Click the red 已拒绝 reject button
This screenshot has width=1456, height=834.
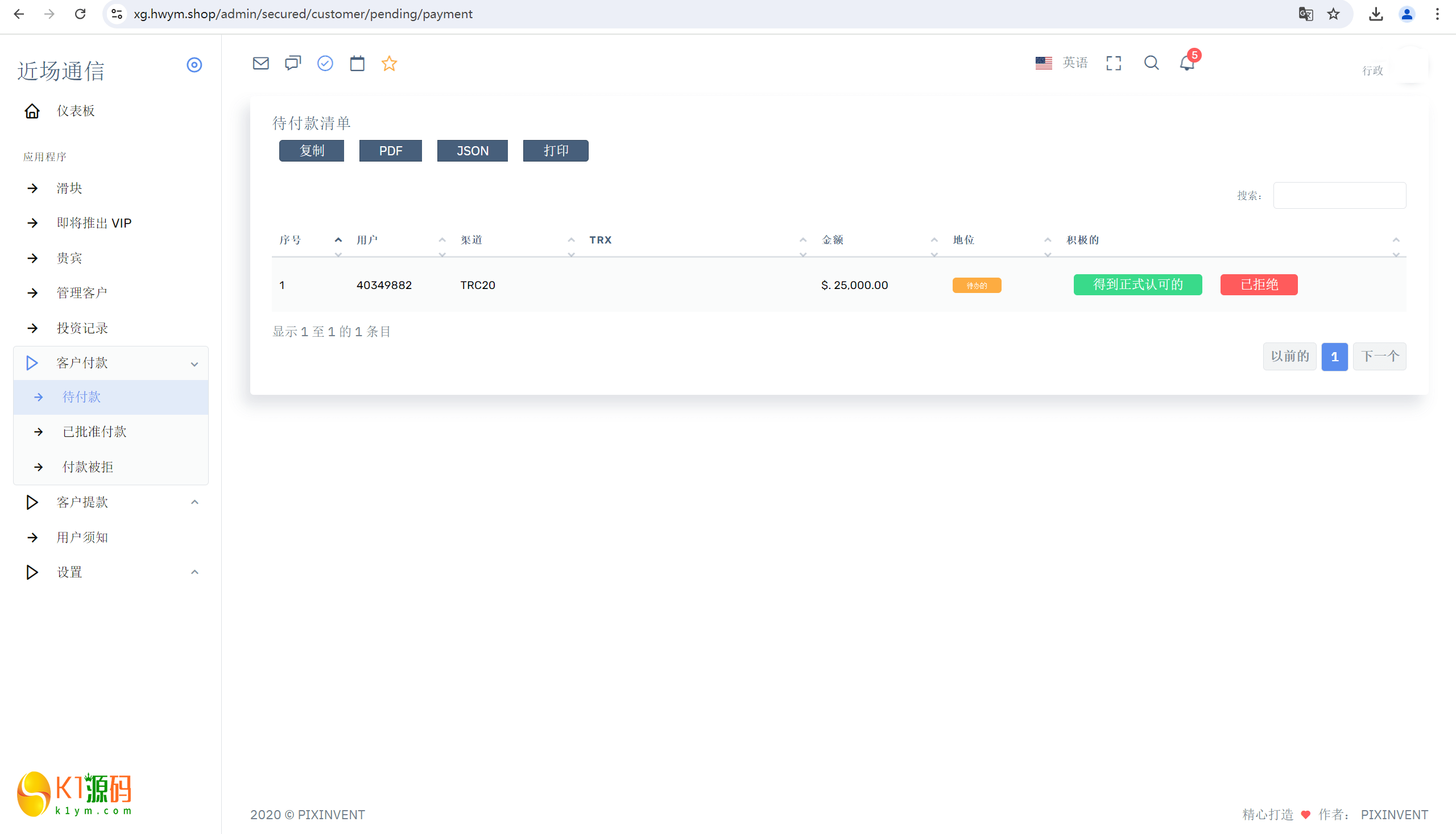click(x=1259, y=284)
